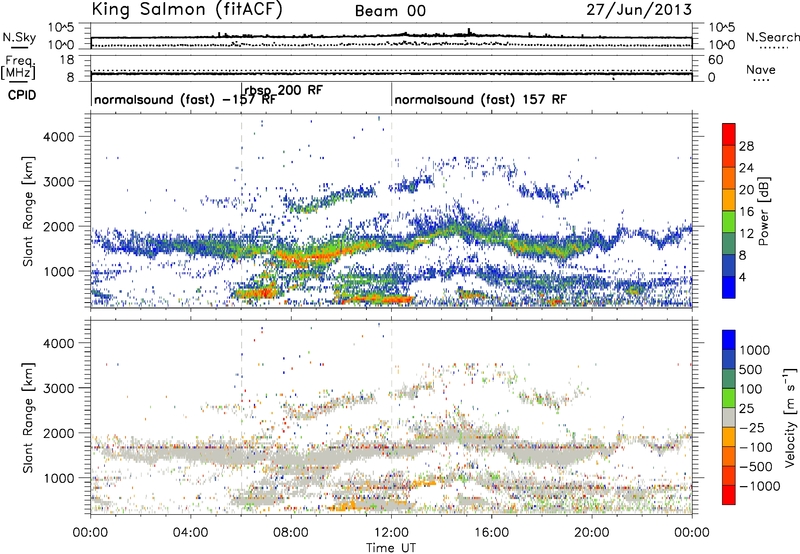Viewport: 800px width, 554px height.
Task: Click the '20' label on Power colorbar
Action: [746, 190]
